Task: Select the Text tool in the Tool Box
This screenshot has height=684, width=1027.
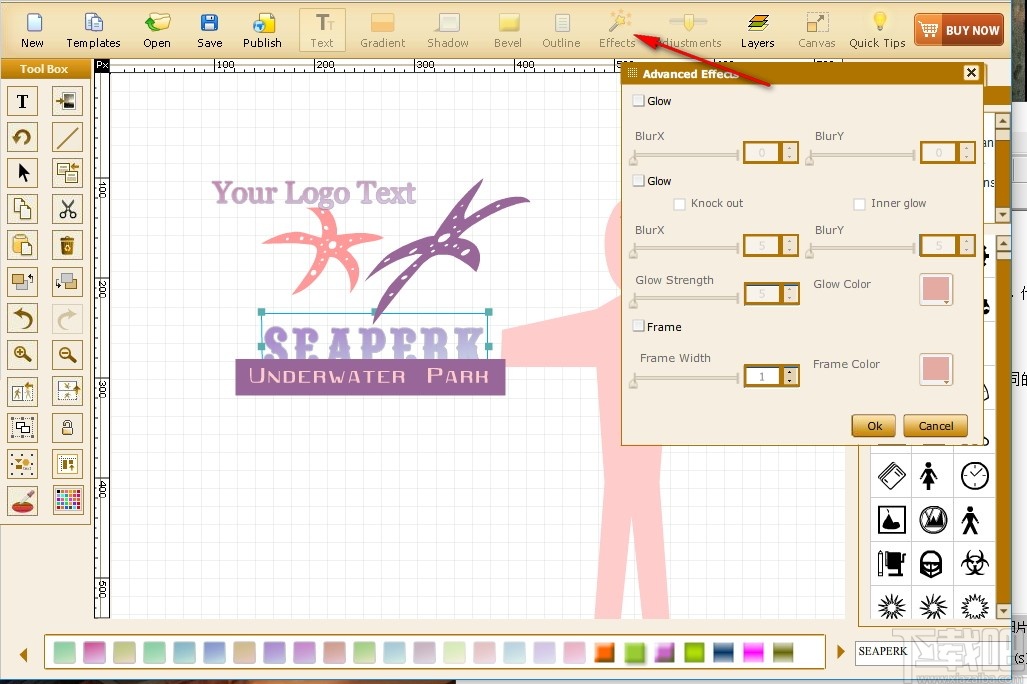Action: (x=22, y=100)
